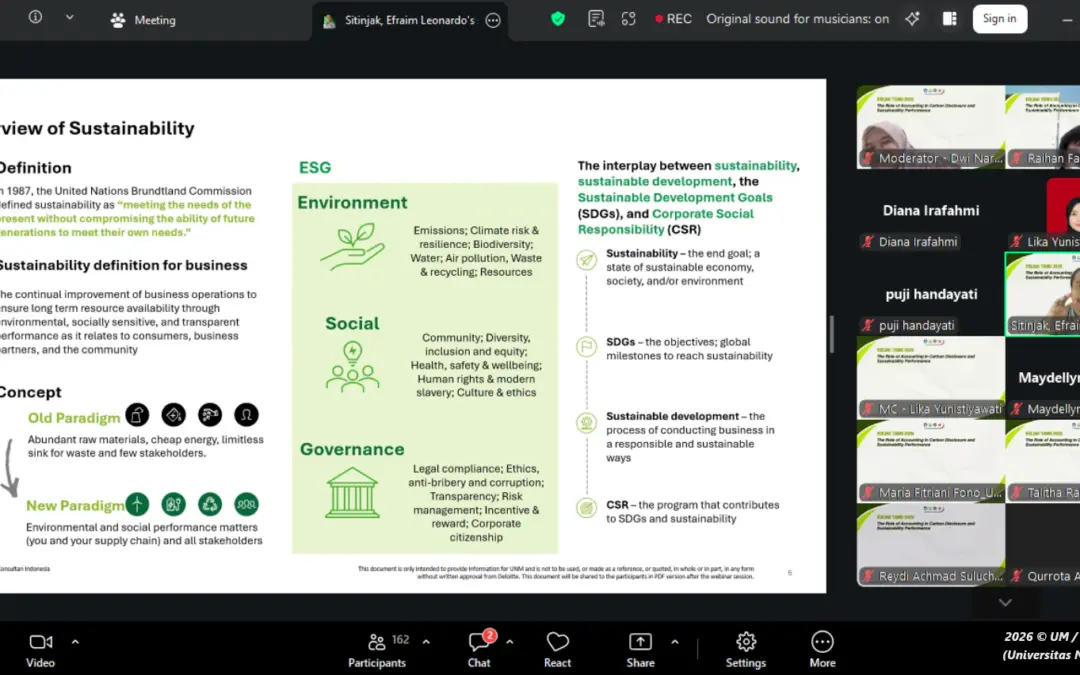Open the Meeting tab
Viewport: 1080px width, 675px height.
[x=143, y=20]
